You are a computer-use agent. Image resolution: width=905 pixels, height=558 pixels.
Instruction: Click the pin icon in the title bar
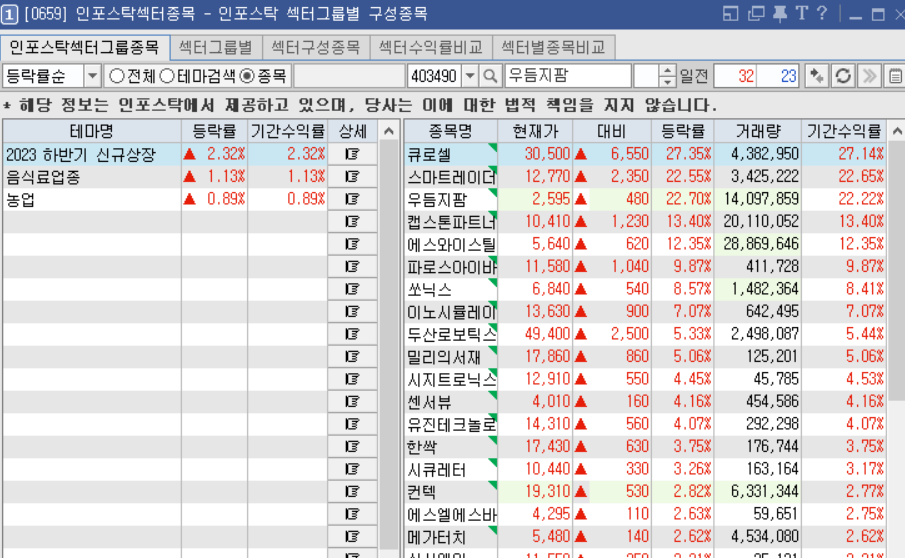(x=780, y=13)
